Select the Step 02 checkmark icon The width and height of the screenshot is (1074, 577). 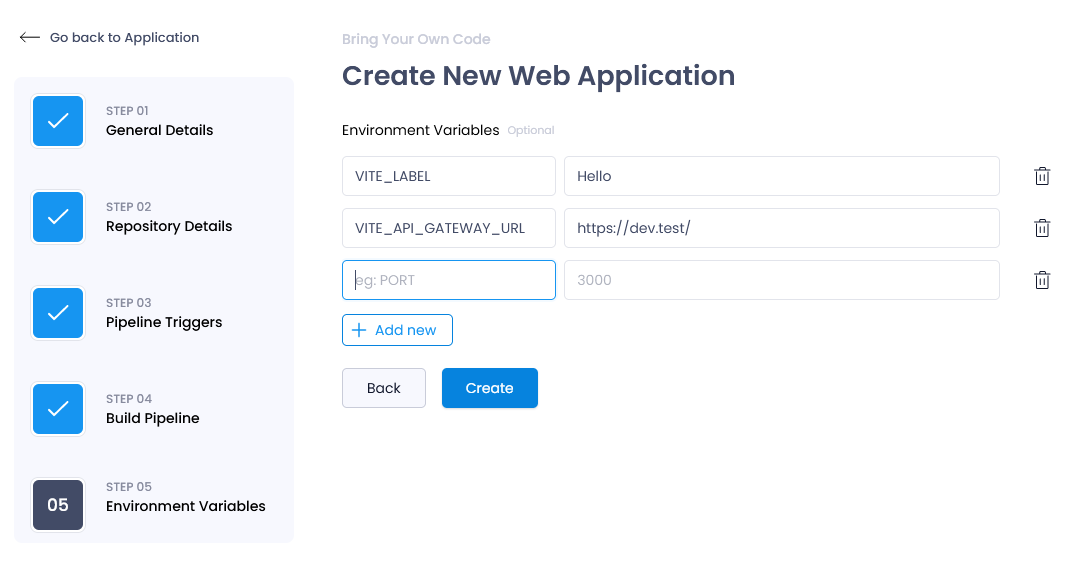pyautogui.click(x=58, y=217)
